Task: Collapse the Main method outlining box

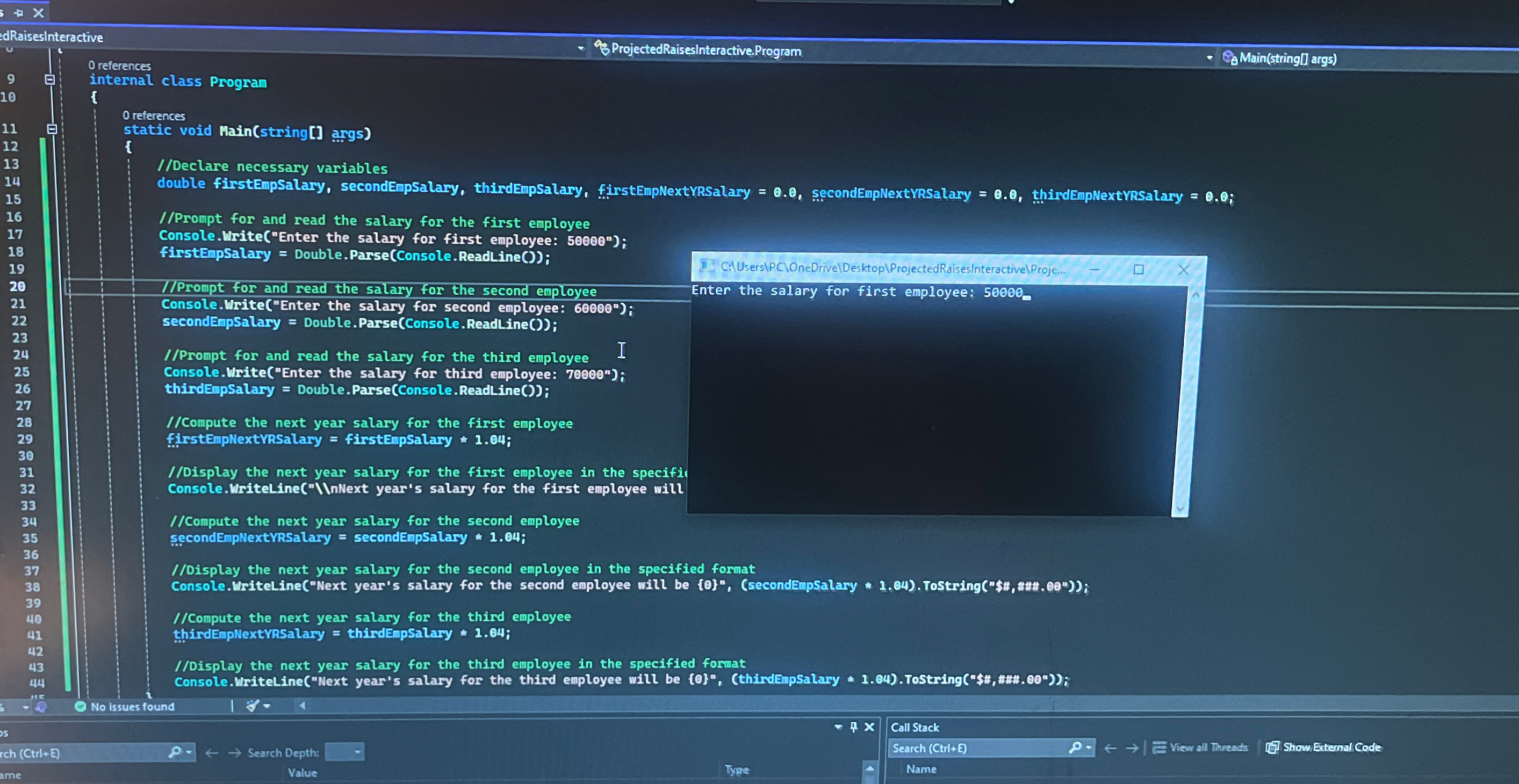Action: (x=52, y=129)
